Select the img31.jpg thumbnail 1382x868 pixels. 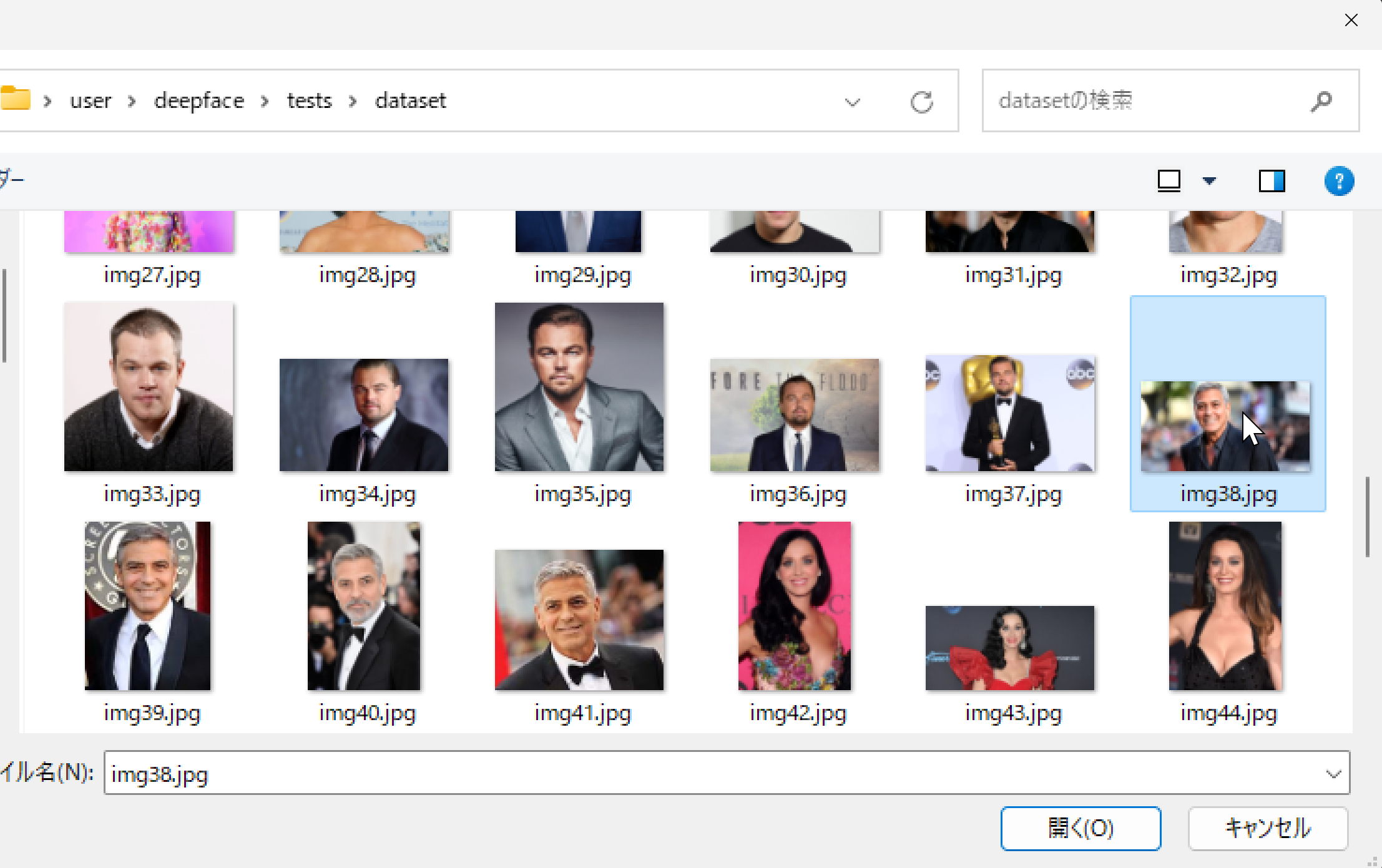(x=1010, y=232)
